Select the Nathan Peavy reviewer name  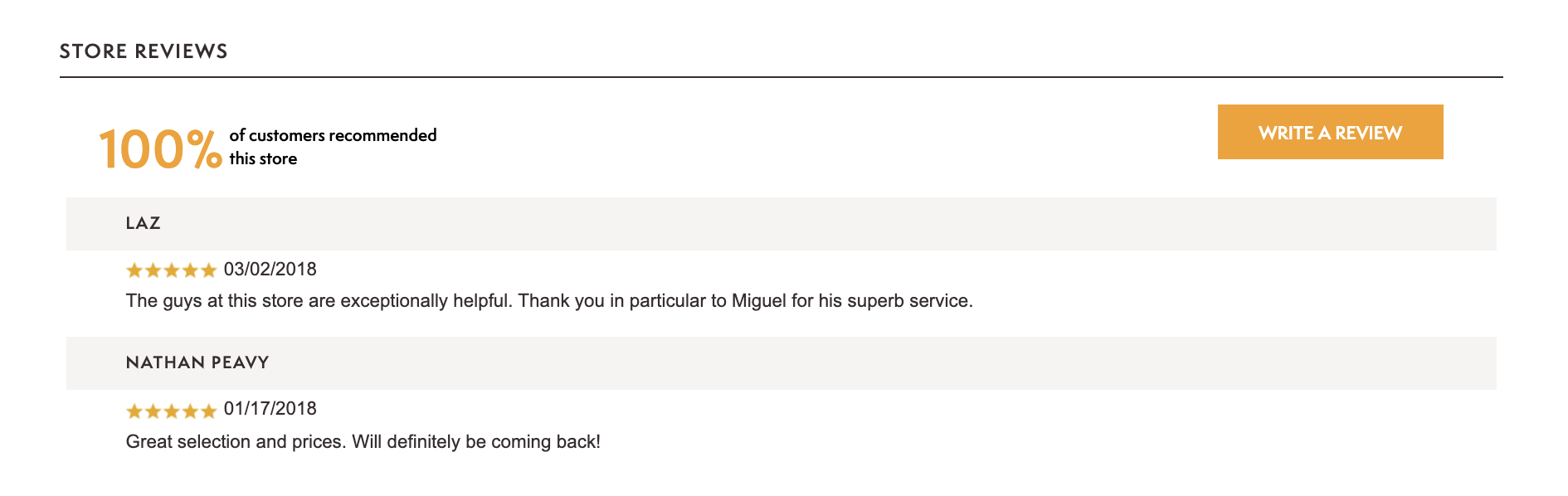pyautogui.click(x=197, y=362)
